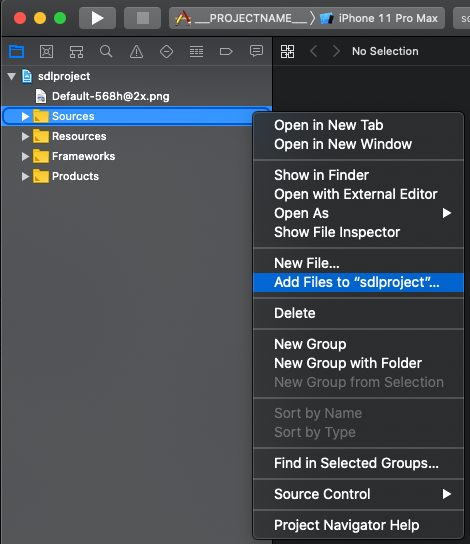The height and width of the screenshot is (544, 470).
Task: Expand the Resources group triangle
Action: click(x=25, y=136)
